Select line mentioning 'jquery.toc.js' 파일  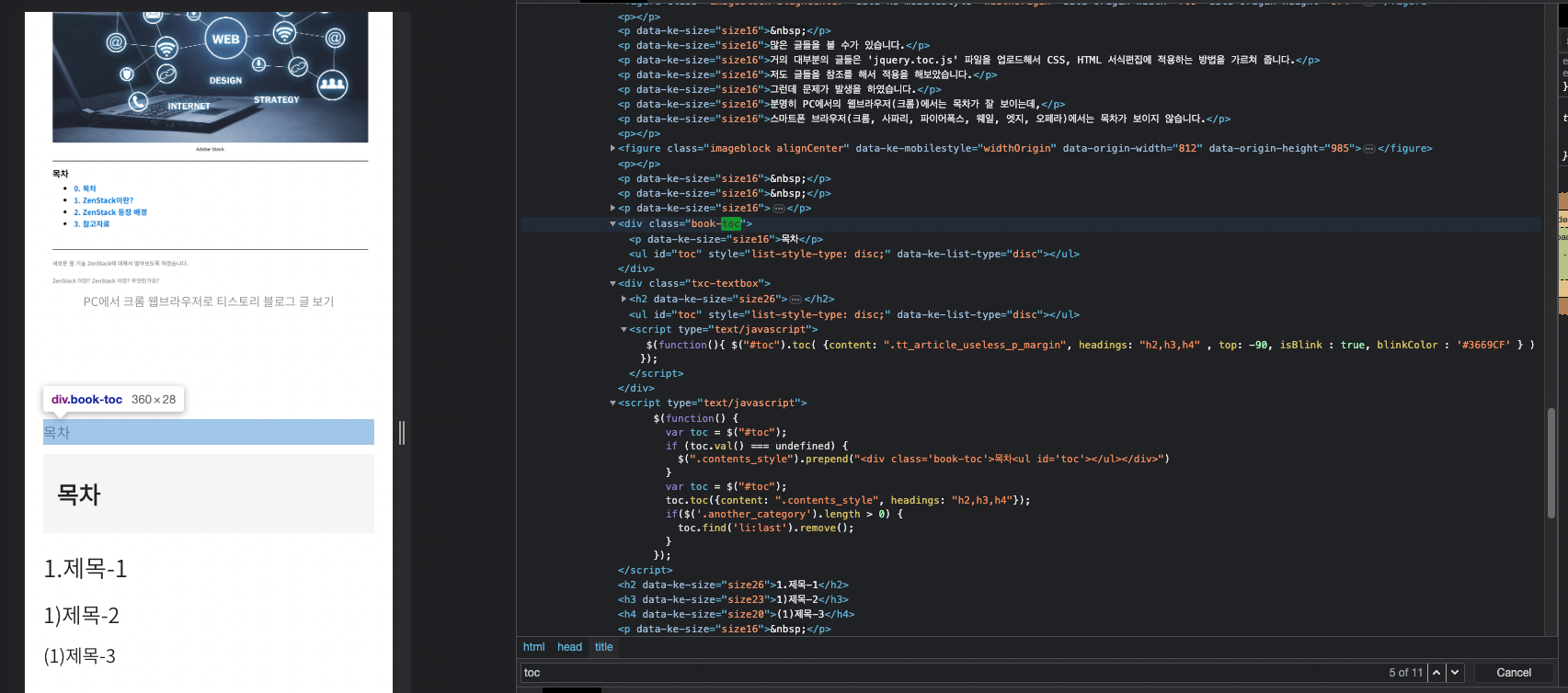pos(968,60)
